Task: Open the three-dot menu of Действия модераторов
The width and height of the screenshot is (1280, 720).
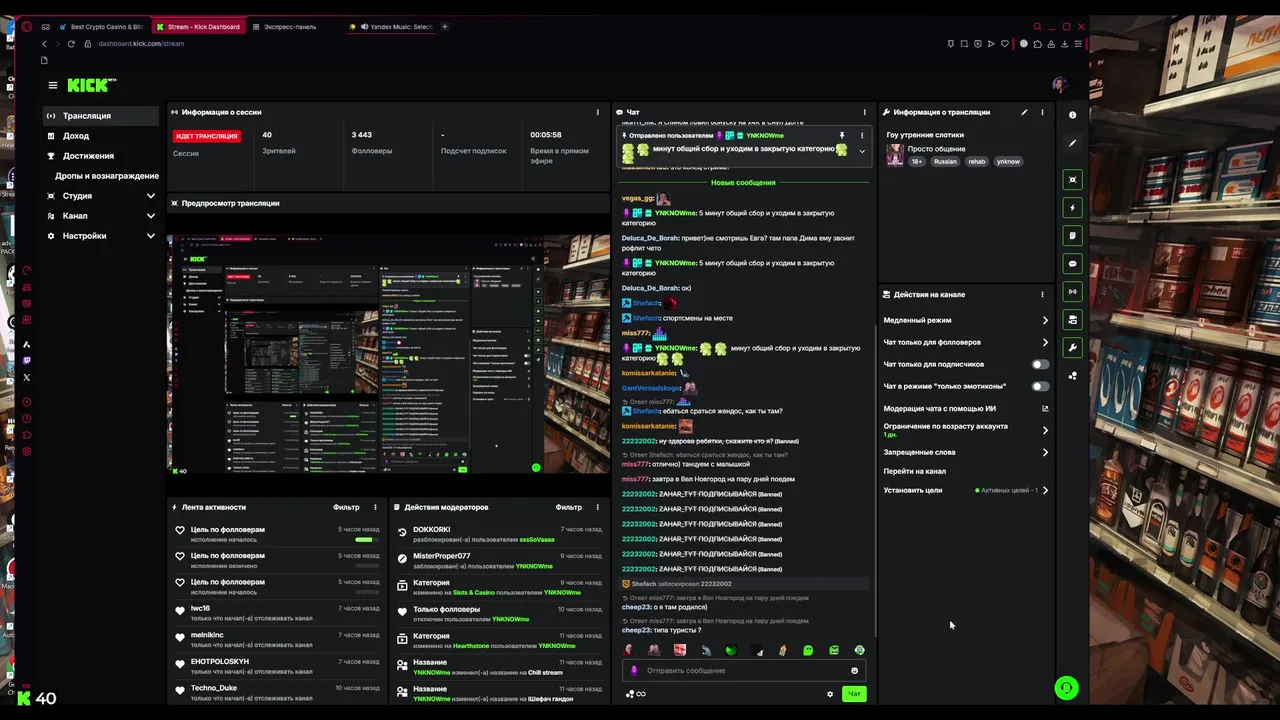Action: [598, 507]
